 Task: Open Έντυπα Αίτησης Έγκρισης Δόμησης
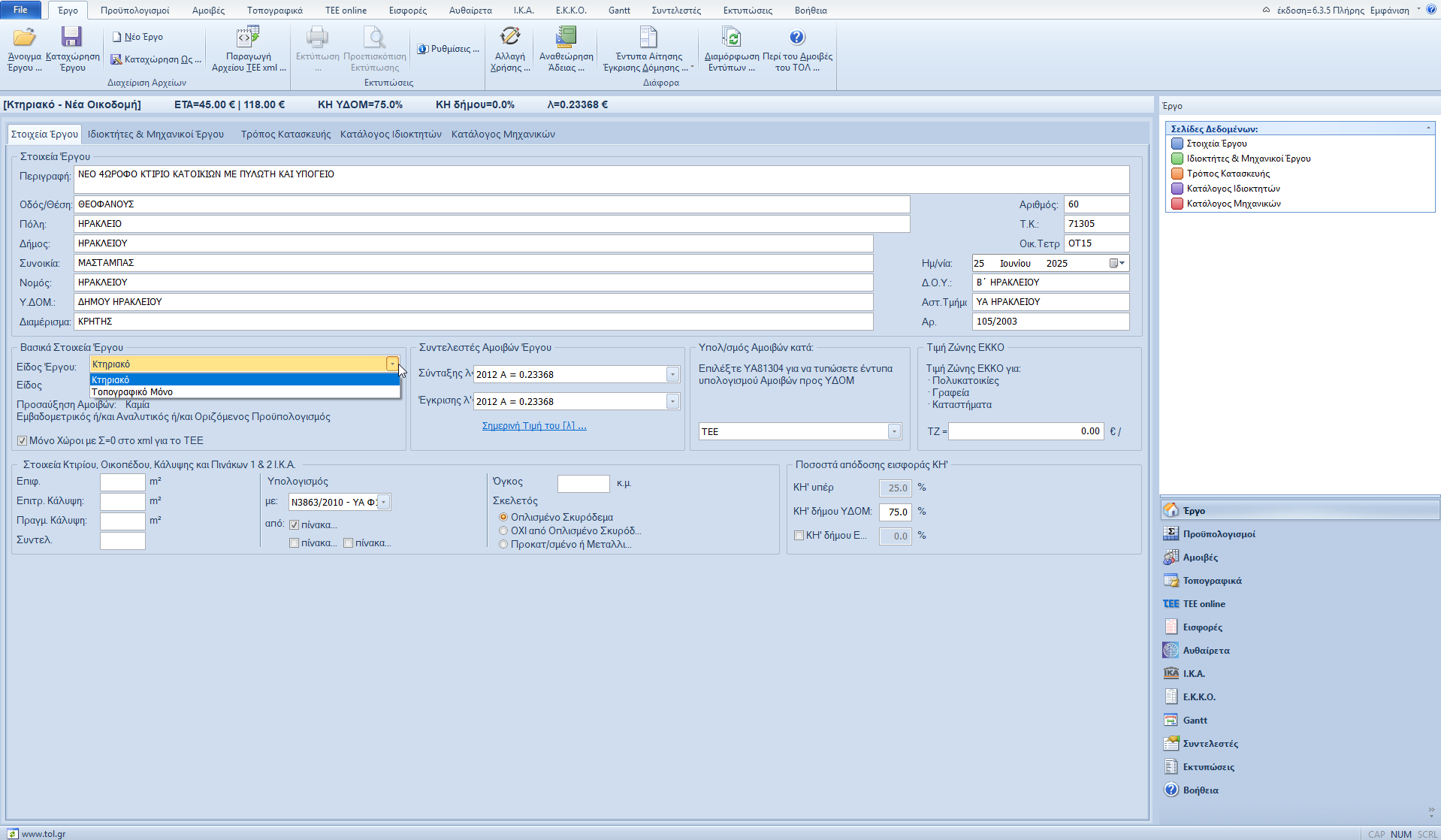point(648,38)
